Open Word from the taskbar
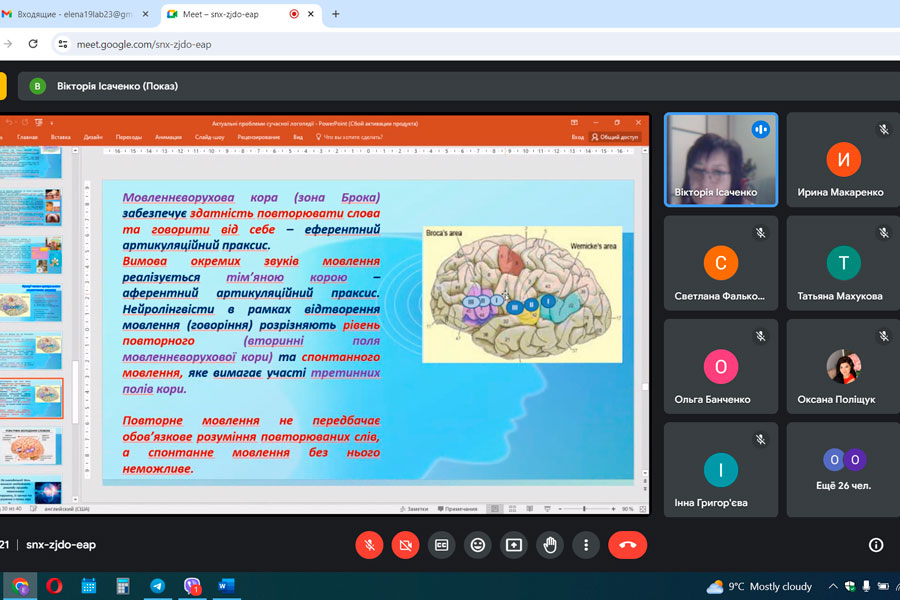Image resolution: width=900 pixels, height=600 pixels. (226, 586)
